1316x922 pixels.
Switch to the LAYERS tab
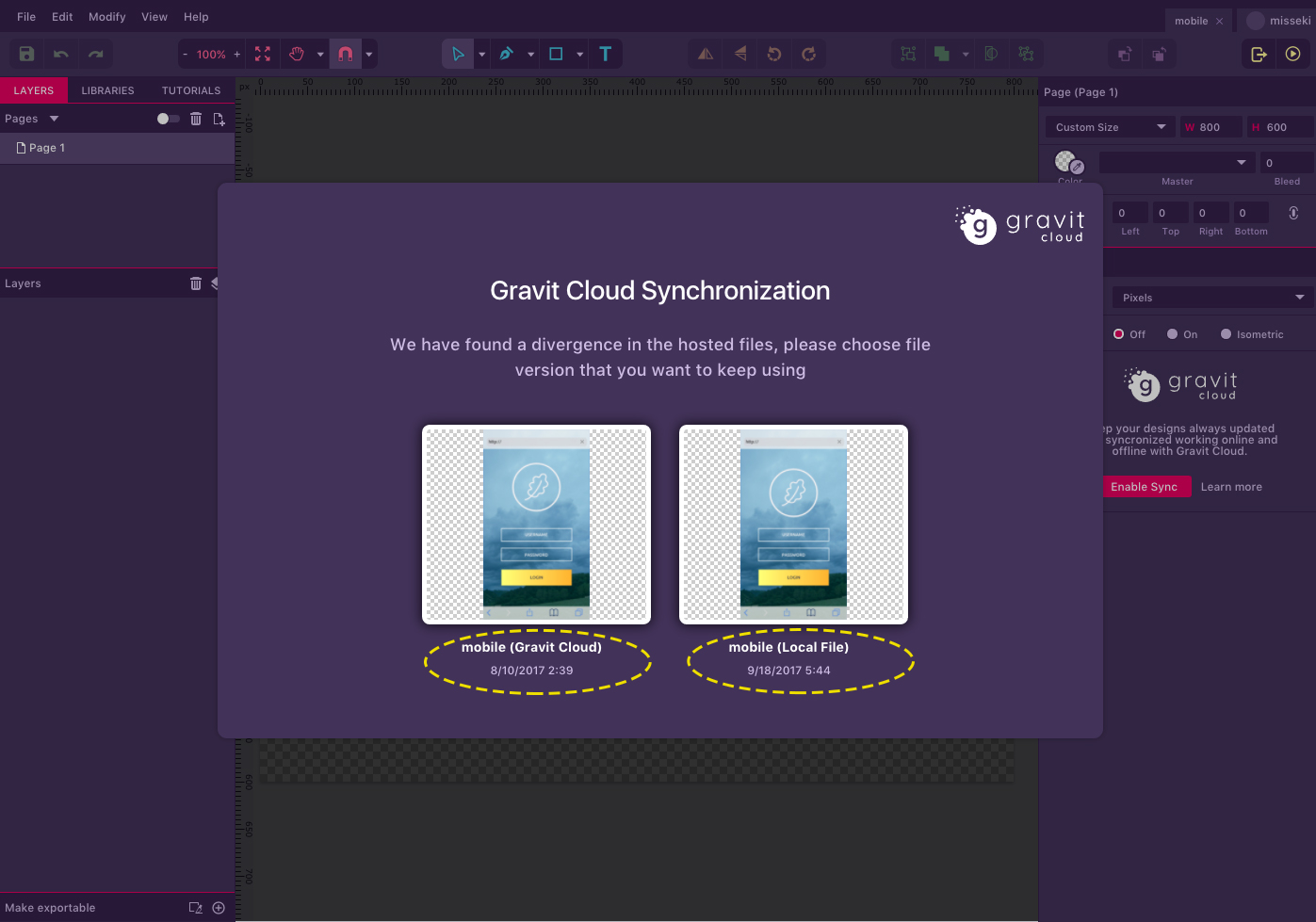(x=34, y=90)
